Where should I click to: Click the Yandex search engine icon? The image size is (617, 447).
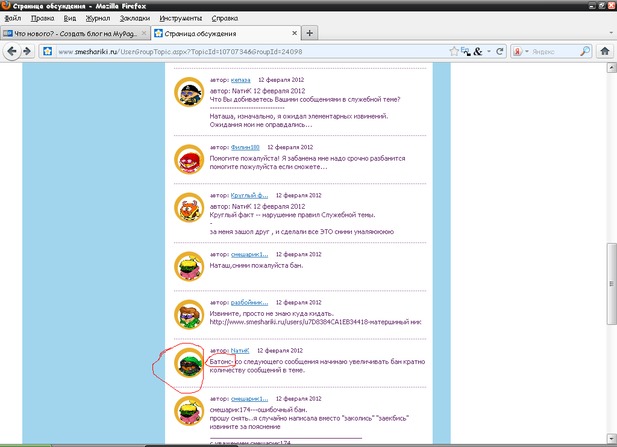(517, 52)
